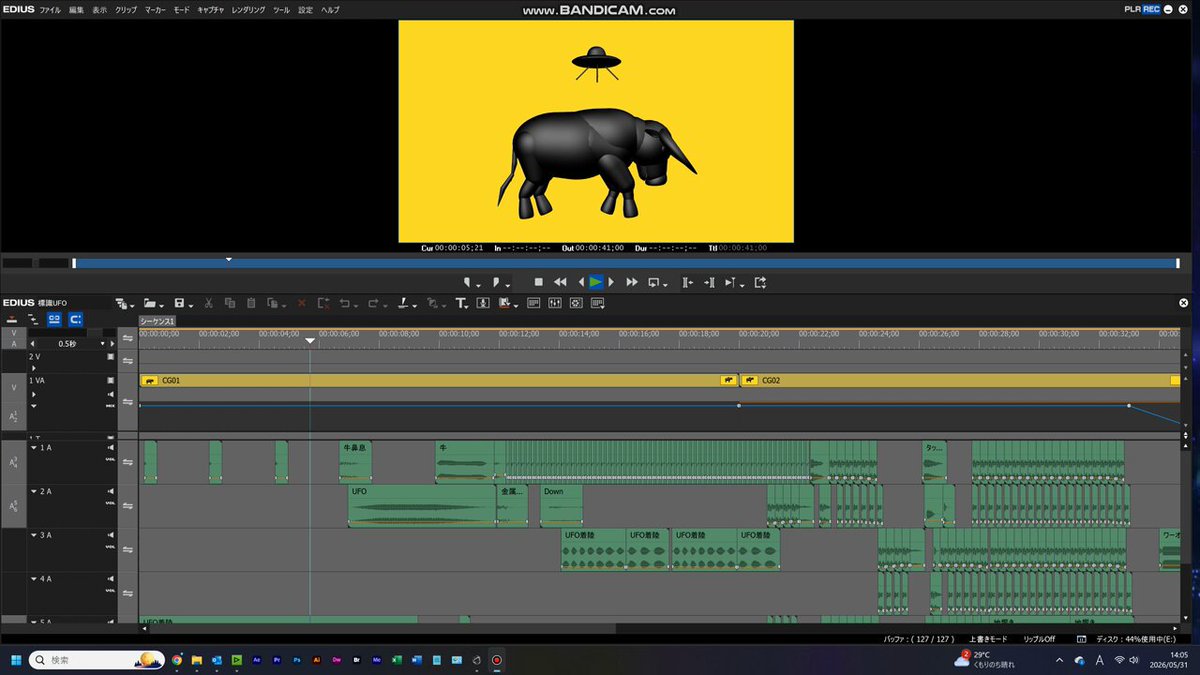
Task: Open the レンダリング menu
Action: 248,9
